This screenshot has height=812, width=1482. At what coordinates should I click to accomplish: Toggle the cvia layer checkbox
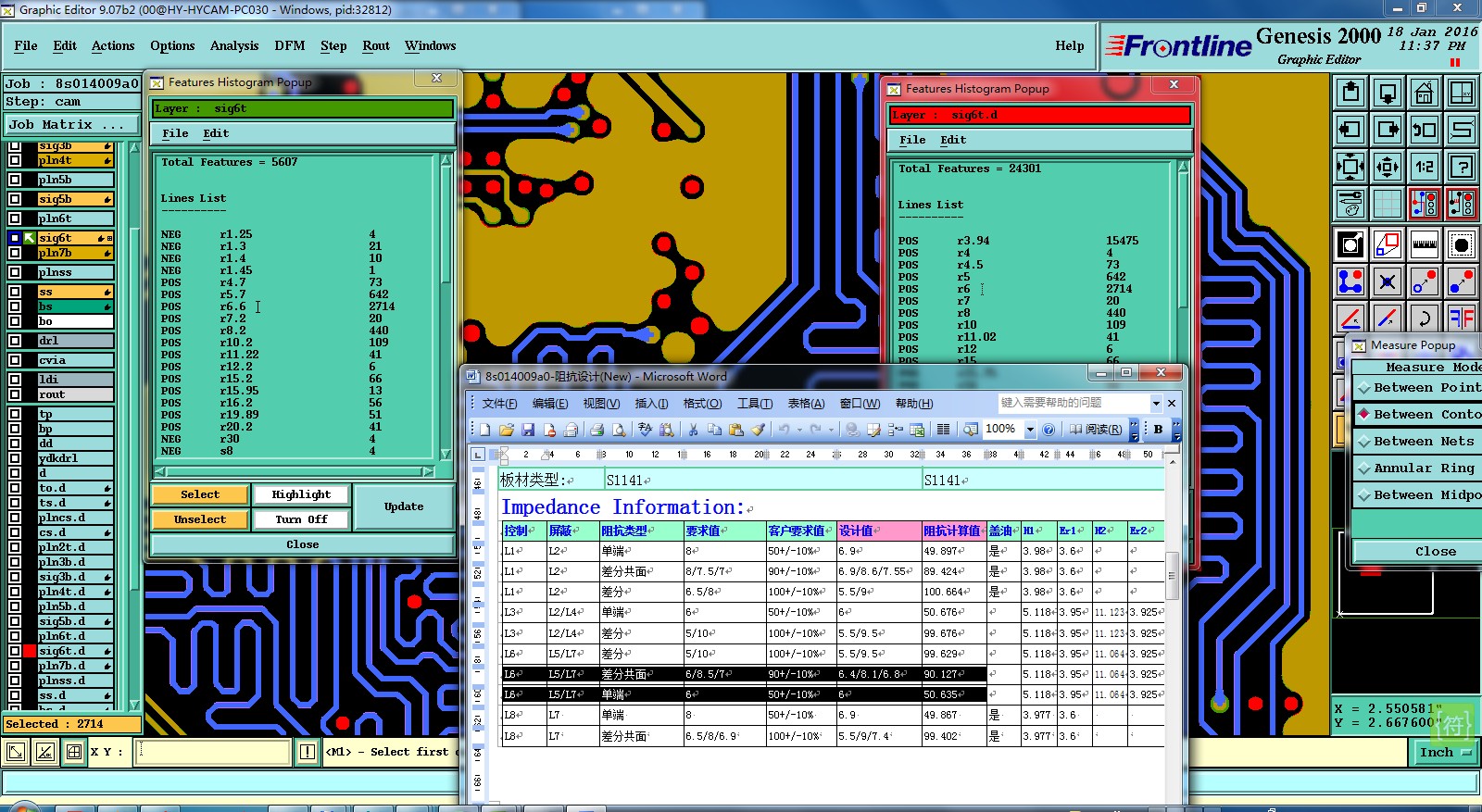pyautogui.click(x=15, y=360)
